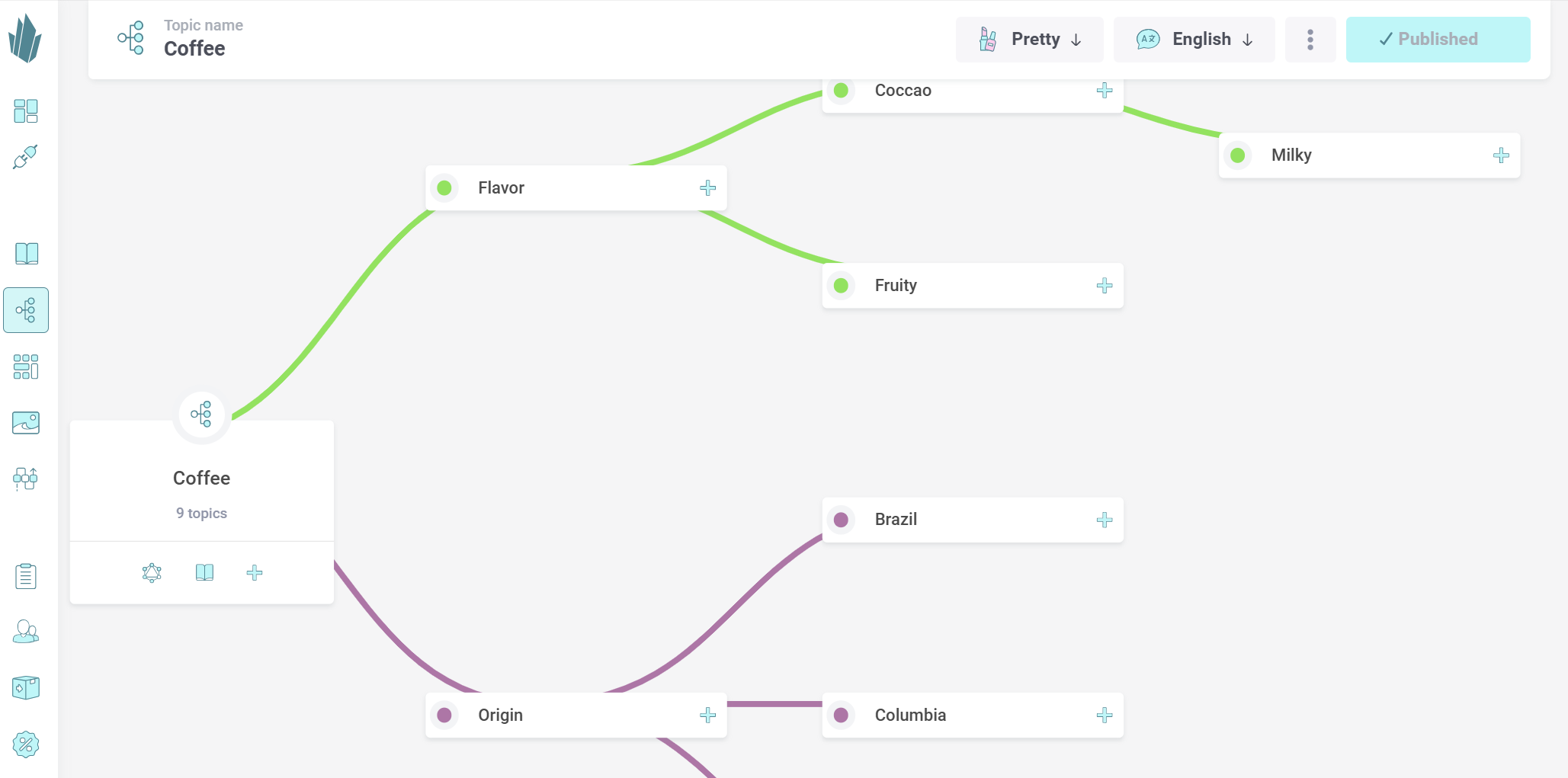This screenshot has width=1568, height=778.
Task: Open the dashboard icon in sidebar
Action: click(26, 111)
